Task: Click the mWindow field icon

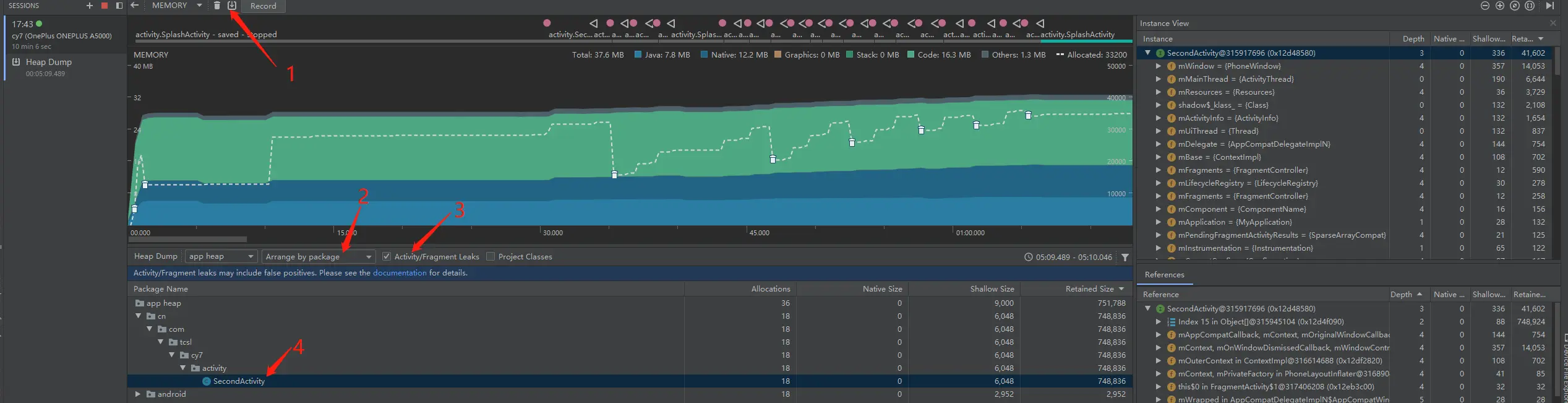Action: pyautogui.click(x=1171, y=66)
